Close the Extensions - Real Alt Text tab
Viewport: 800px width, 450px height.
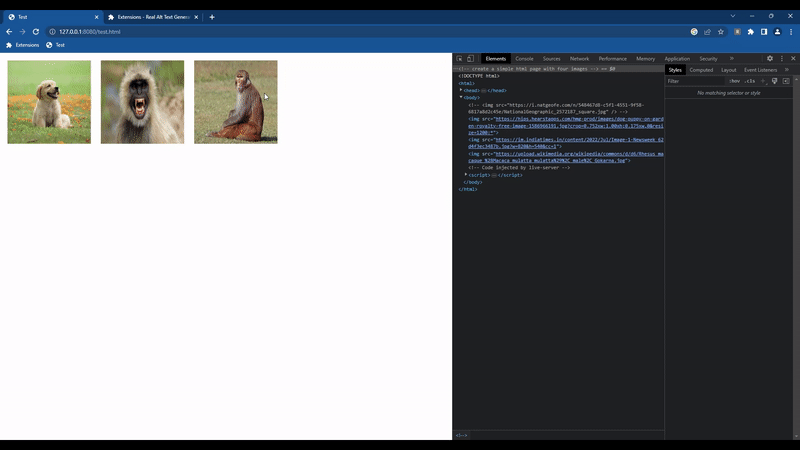pyautogui.click(x=196, y=17)
